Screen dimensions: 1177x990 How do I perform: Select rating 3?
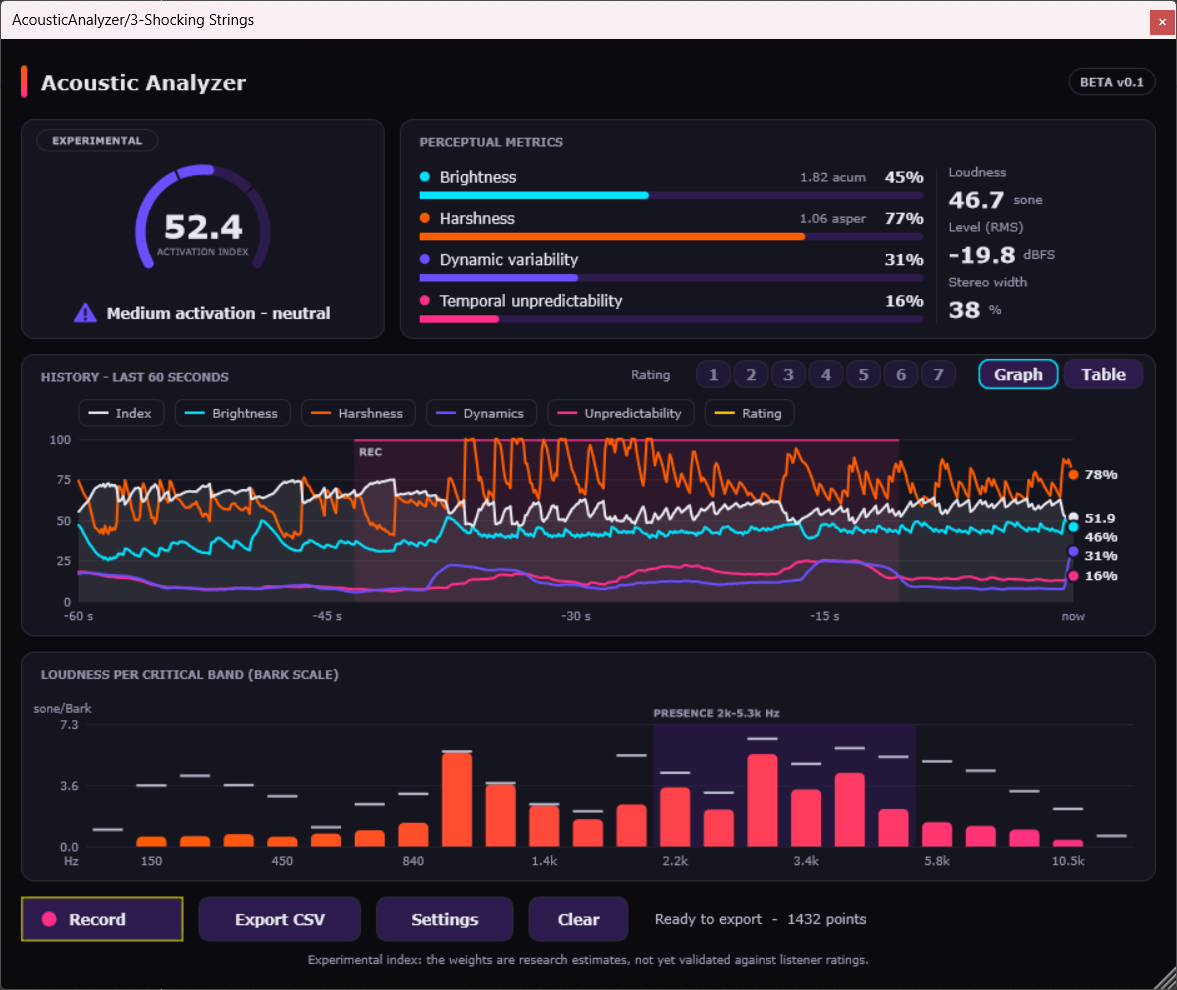click(789, 375)
